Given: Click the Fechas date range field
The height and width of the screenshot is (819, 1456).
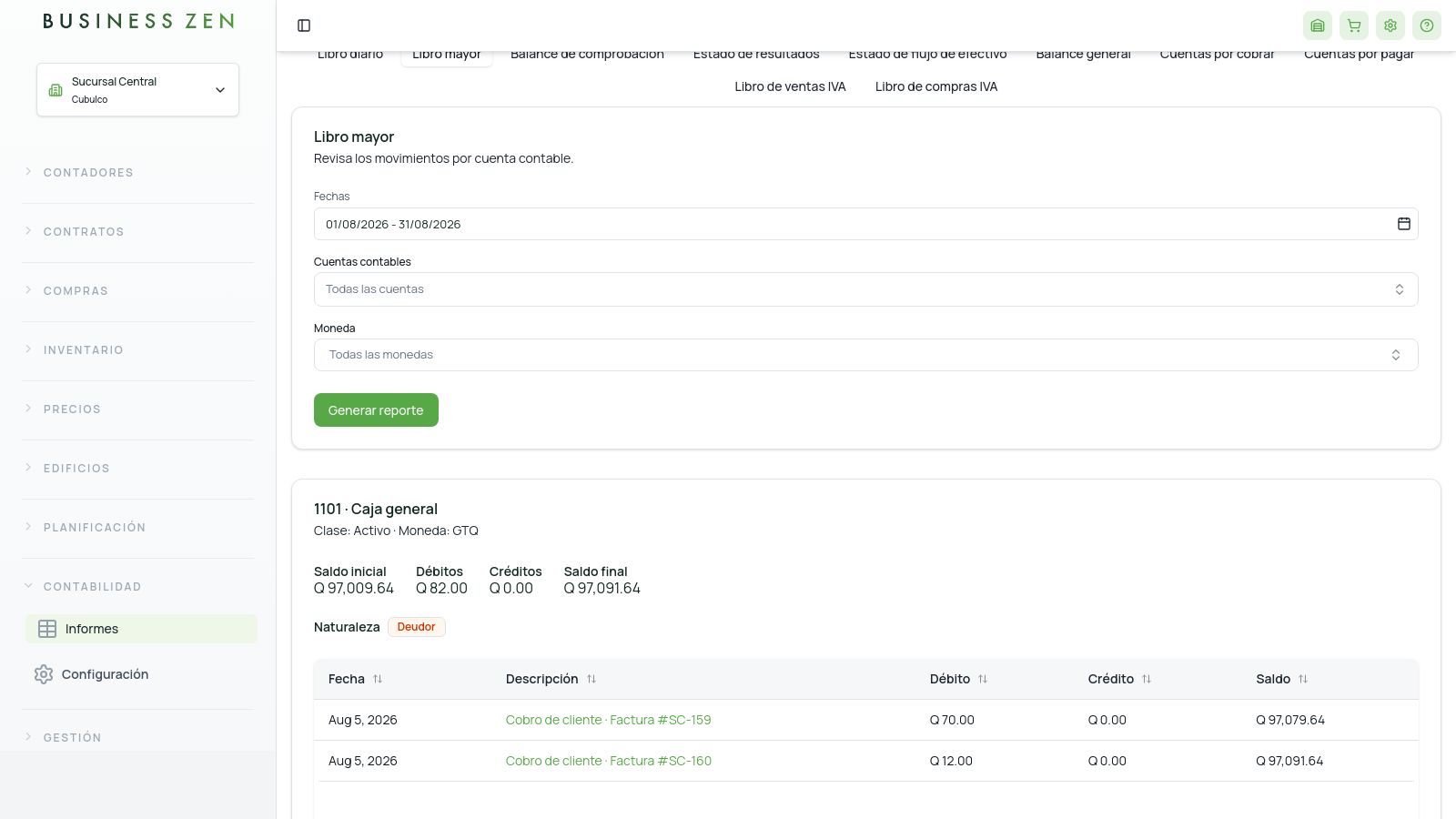Looking at the screenshot, I should coord(865,224).
